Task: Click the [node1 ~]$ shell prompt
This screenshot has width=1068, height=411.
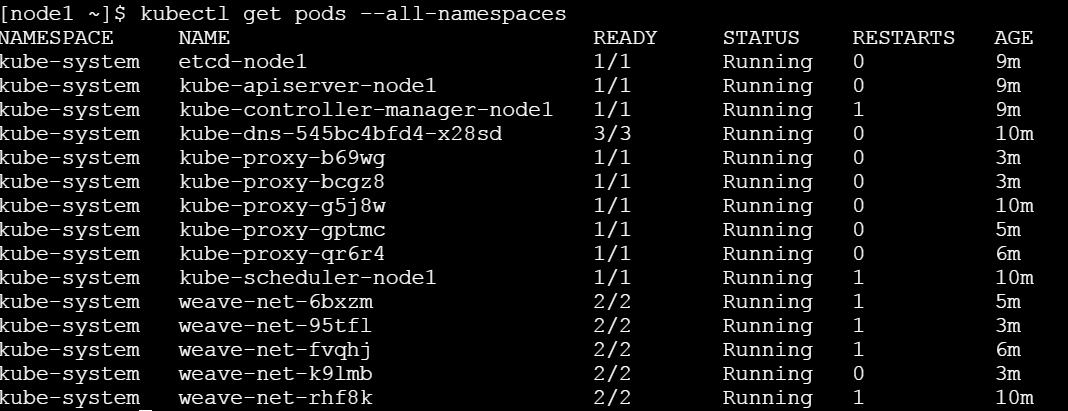Action: (64, 14)
